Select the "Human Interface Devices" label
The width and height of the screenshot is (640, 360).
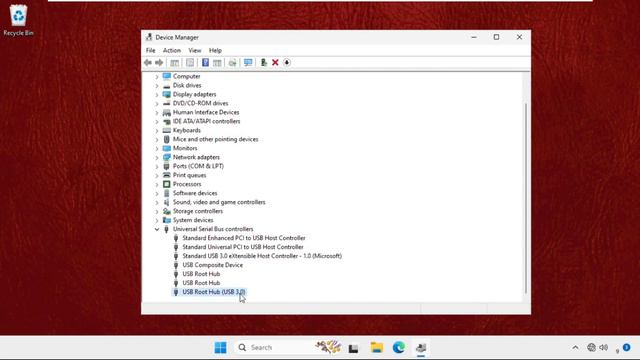[x=206, y=112]
